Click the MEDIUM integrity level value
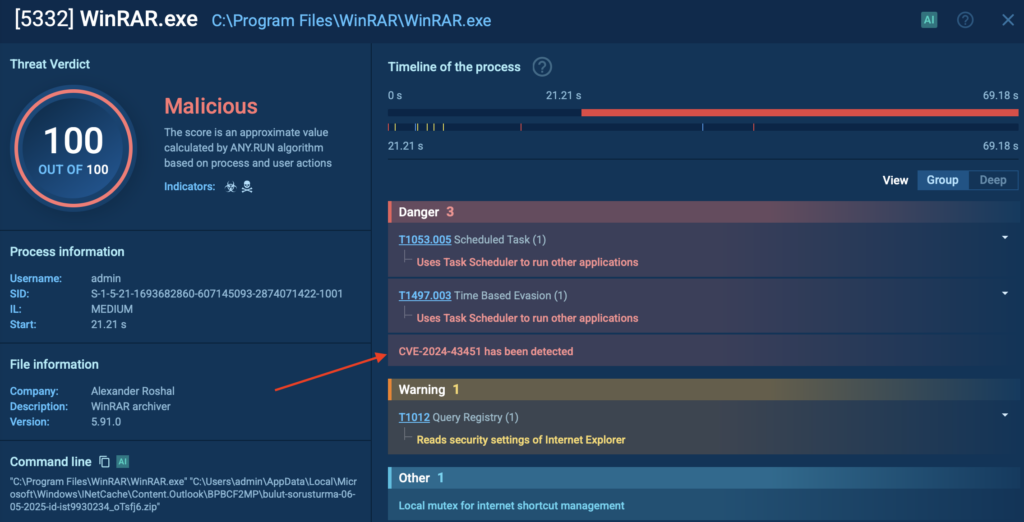Image resolution: width=1024 pixels, height=522 pixels. click(112, 309)
